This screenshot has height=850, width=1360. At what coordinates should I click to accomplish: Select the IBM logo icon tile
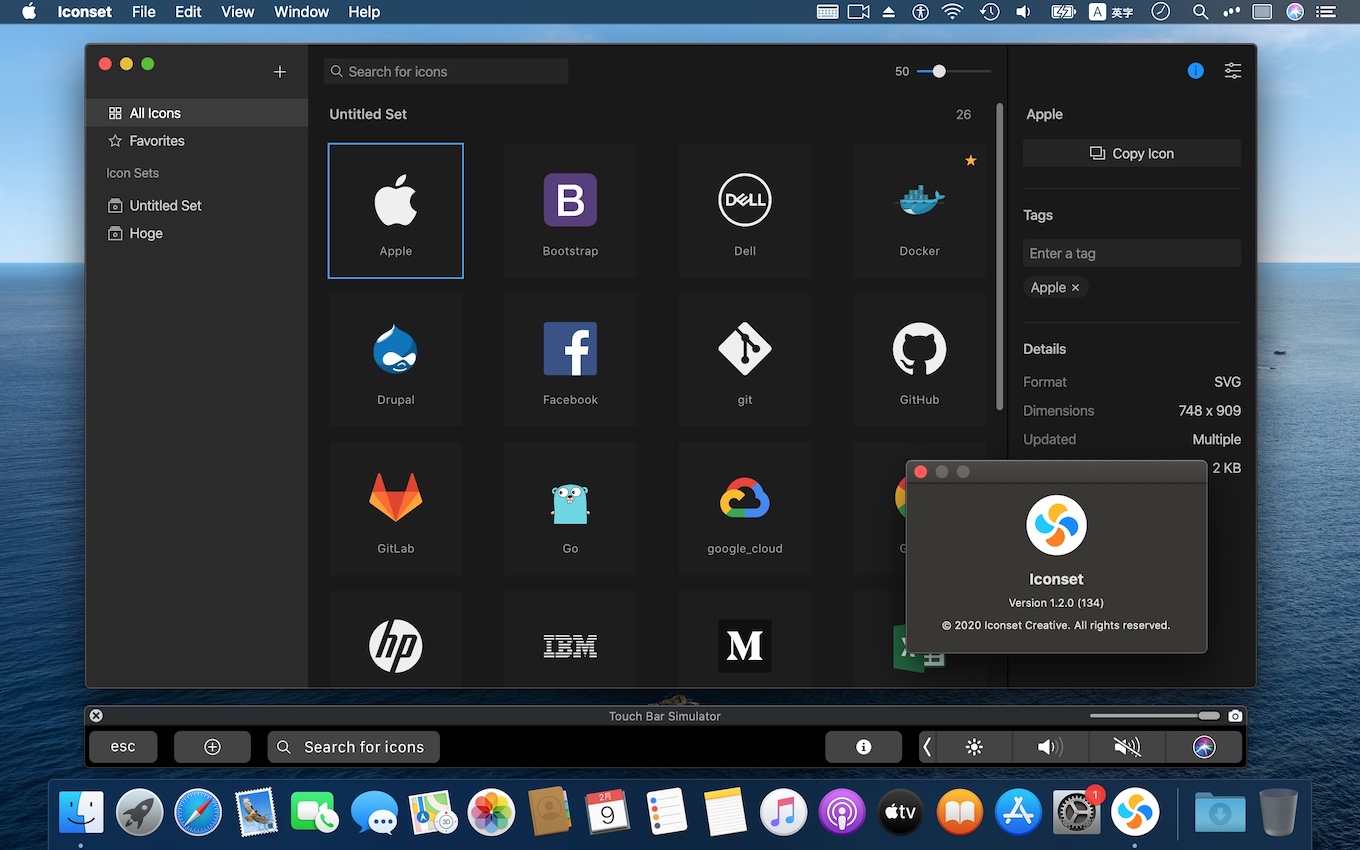pyautogui.click(x=570, y=638)
